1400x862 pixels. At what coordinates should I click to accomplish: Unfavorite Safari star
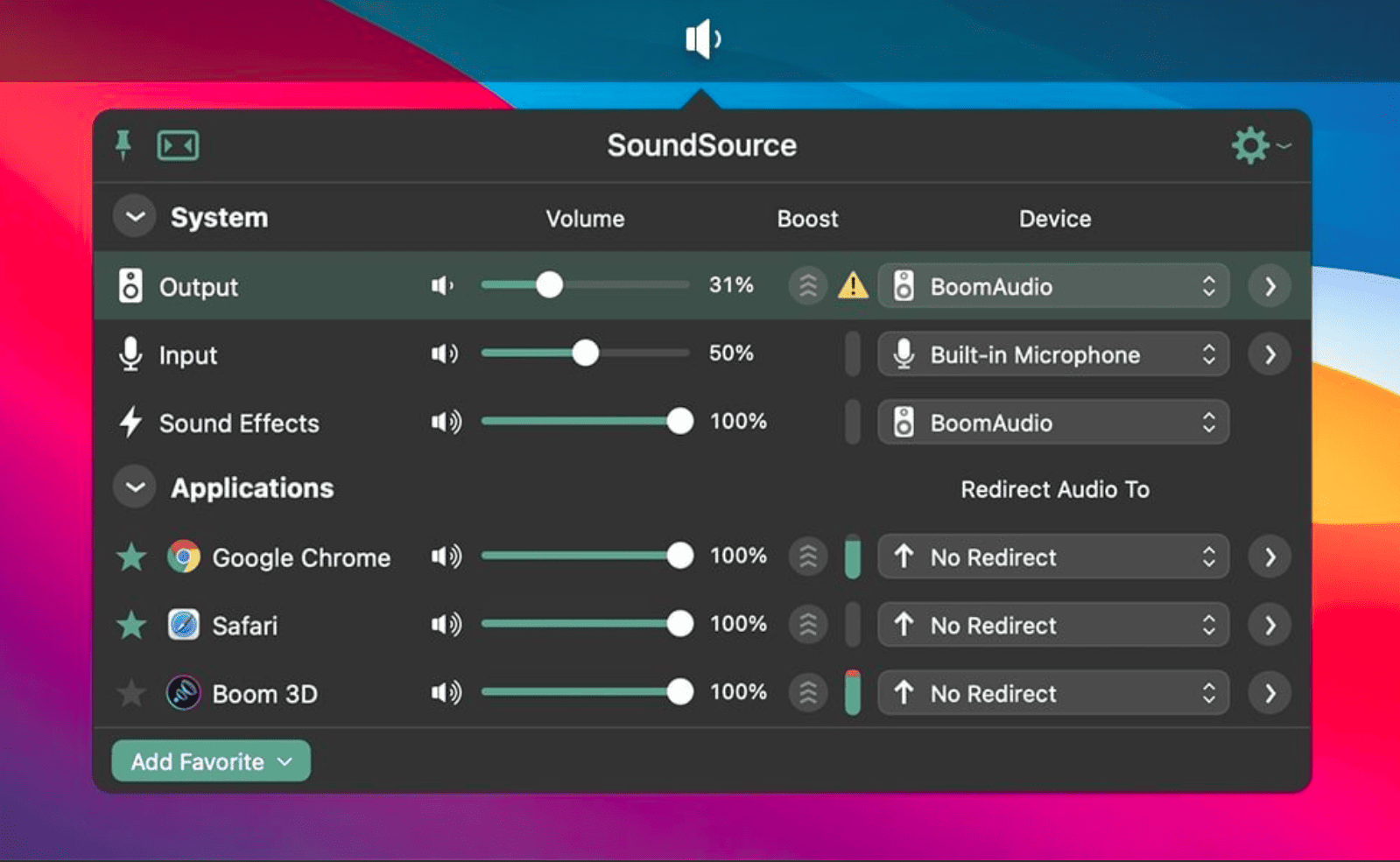click(131, 625)
